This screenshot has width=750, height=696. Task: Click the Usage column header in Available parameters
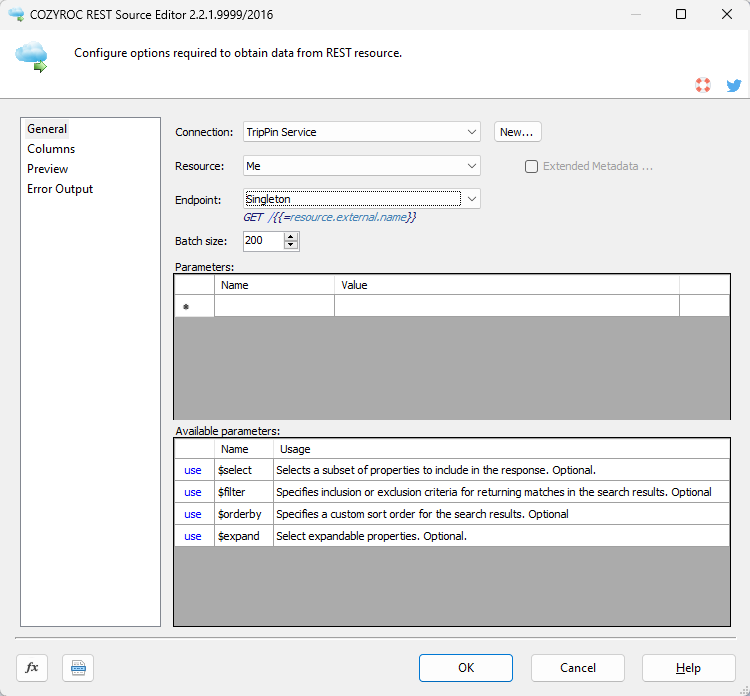501,449
